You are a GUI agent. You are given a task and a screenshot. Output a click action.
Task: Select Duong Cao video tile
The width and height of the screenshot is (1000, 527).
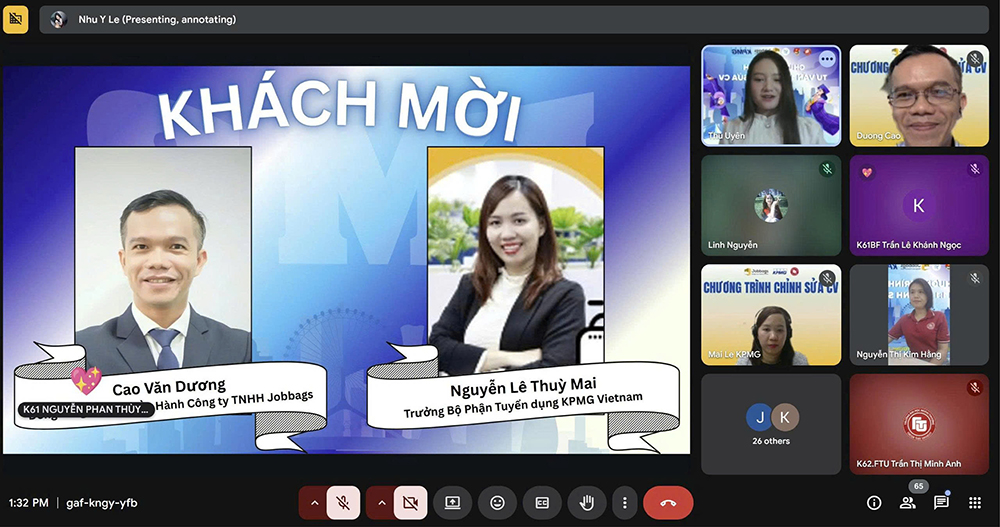pos(919,96)
